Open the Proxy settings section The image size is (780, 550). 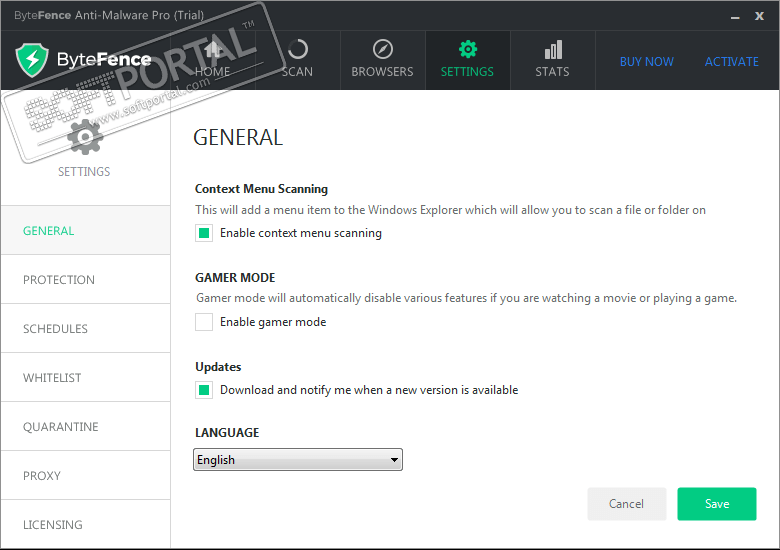pos(86,475)
